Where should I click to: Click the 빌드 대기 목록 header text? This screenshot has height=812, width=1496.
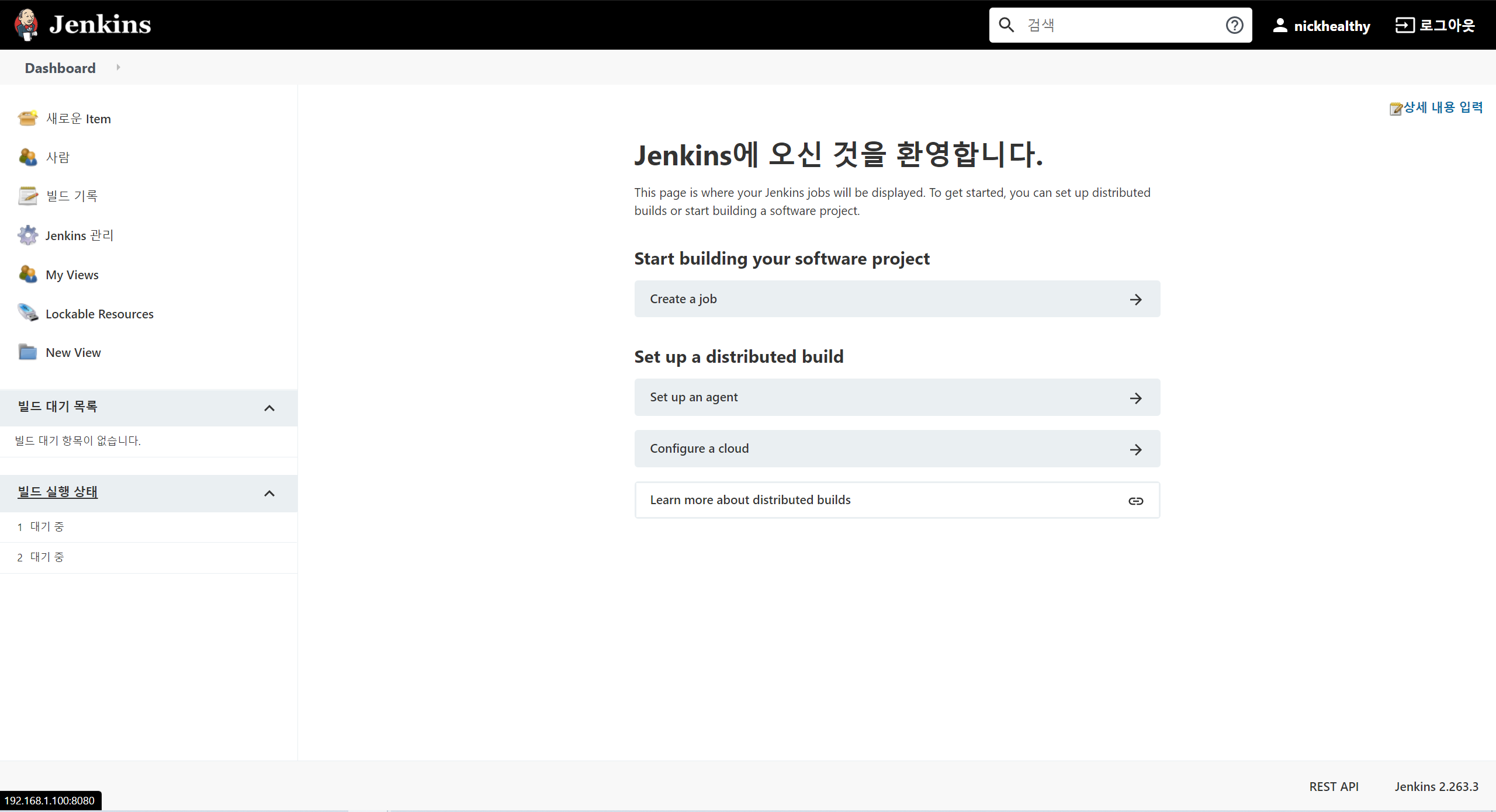click(57, 406)
